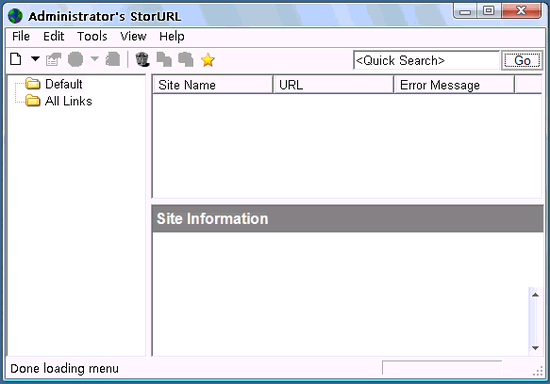The width and height of the screenshot is (550, 384).
Task: Click the 'Done loading menu' status text
Action: click(x=65, y=369)
